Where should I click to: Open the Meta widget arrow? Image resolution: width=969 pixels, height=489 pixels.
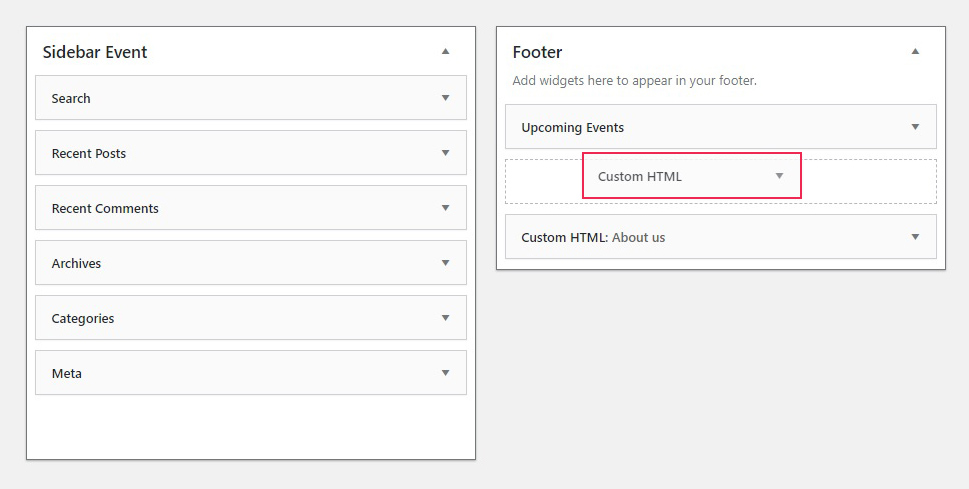(446, 373)
